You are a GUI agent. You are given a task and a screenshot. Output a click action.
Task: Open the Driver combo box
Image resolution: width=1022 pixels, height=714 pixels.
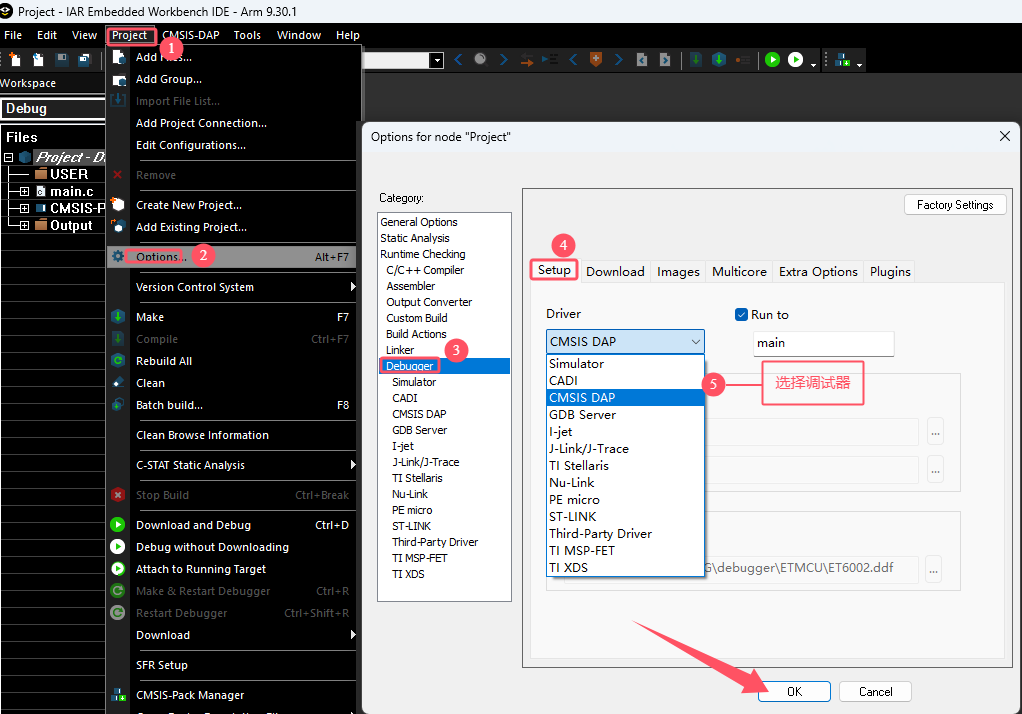[625, 342]
